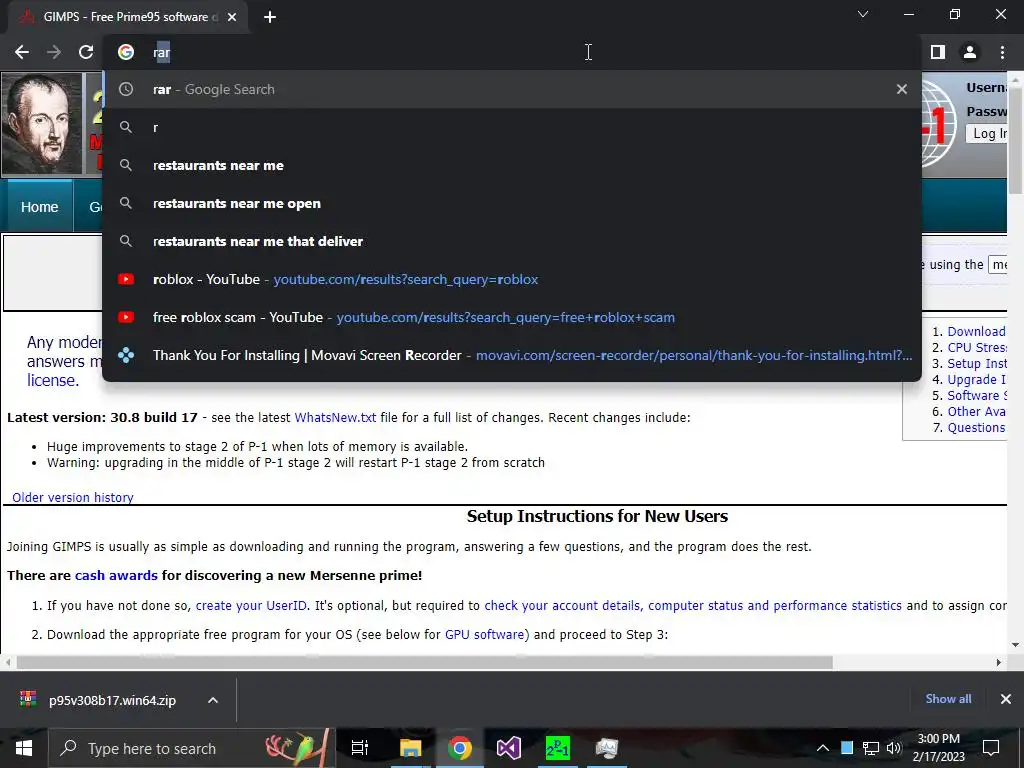Choose the 'rar - Google Search' suggestion

[512, 89]
